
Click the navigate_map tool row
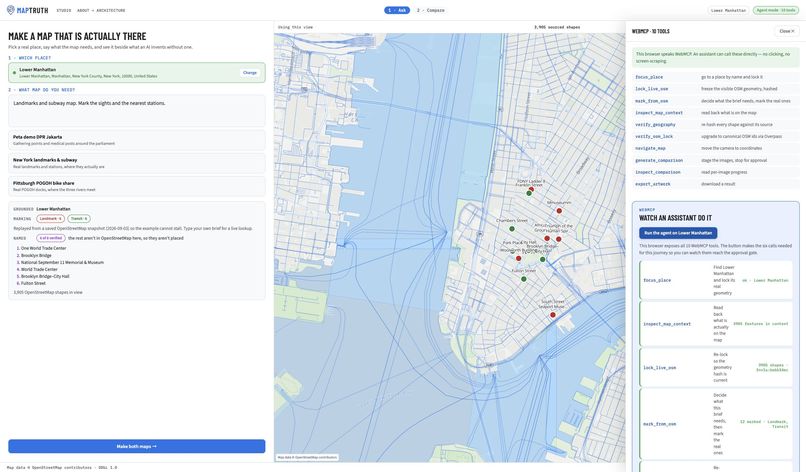coord(716,148)
